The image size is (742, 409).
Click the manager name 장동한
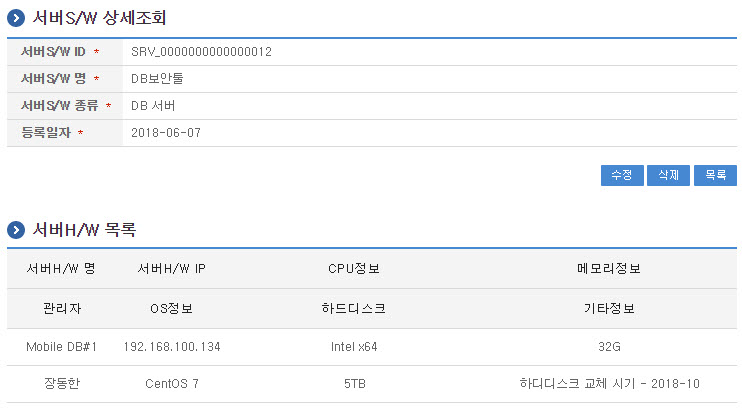pos(61,383)
